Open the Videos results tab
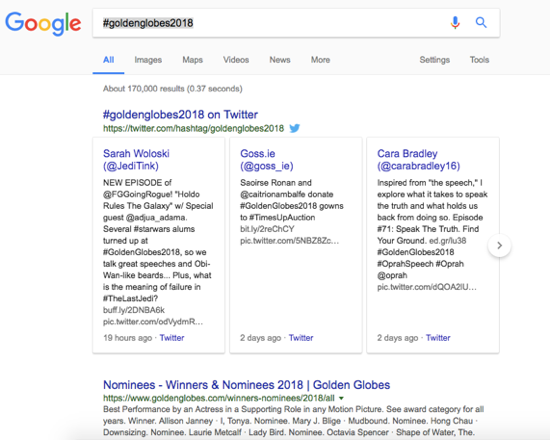The image size is (550, 440). [x=236, y=60]
